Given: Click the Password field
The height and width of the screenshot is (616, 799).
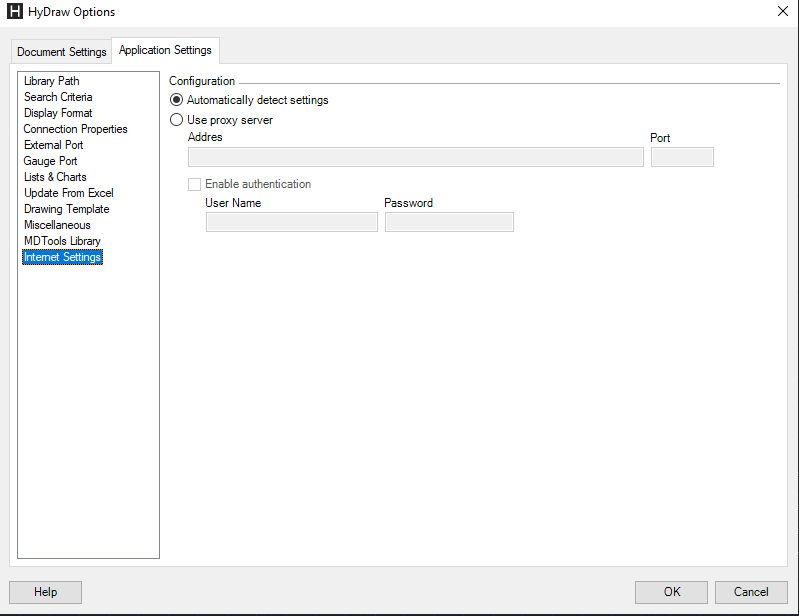Looking at the screenshot, I should tap(449, 222).
